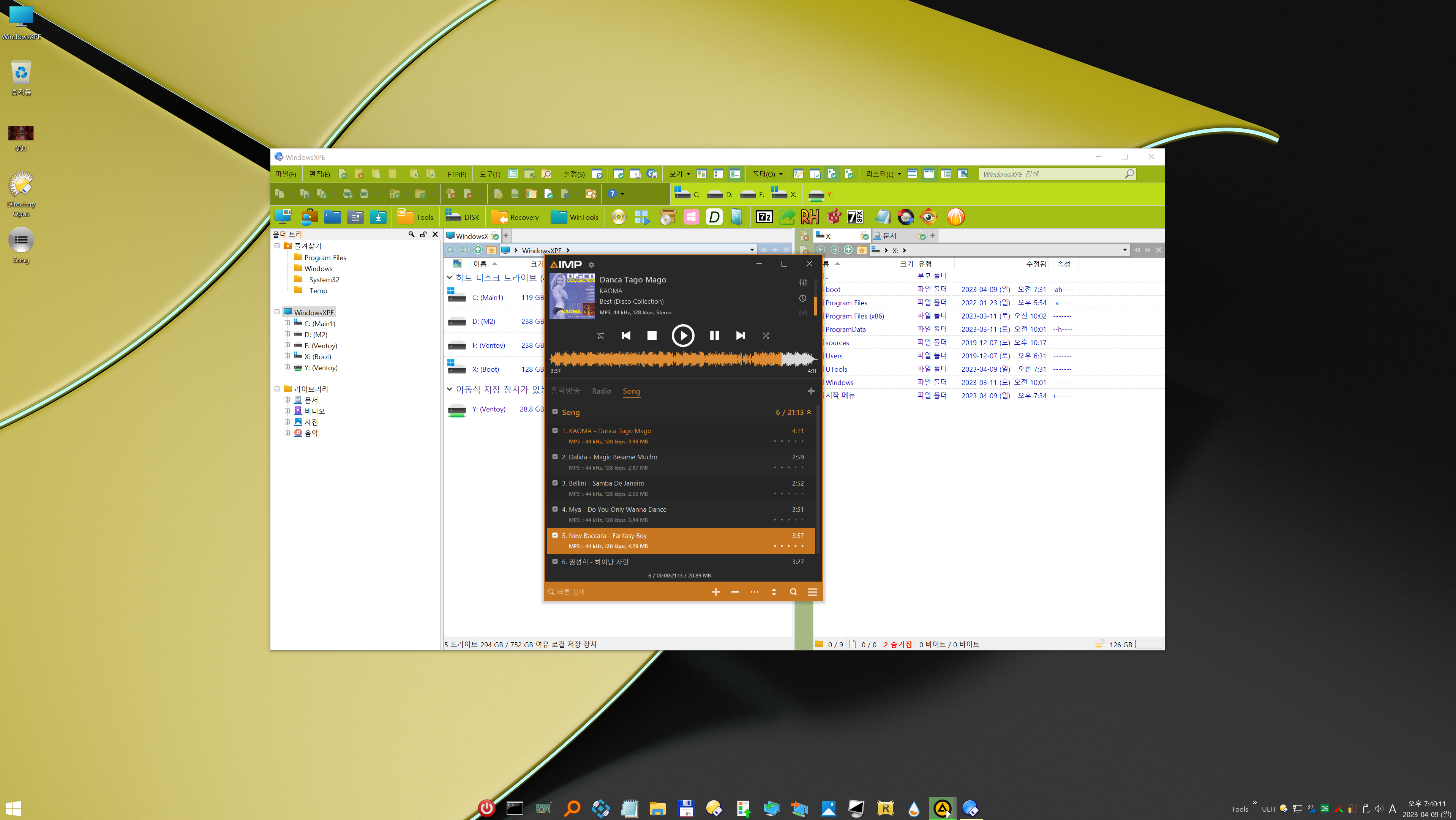
Task: Uncheck Bellini - Samba De Janeiro track
Action: pos(555,483)
